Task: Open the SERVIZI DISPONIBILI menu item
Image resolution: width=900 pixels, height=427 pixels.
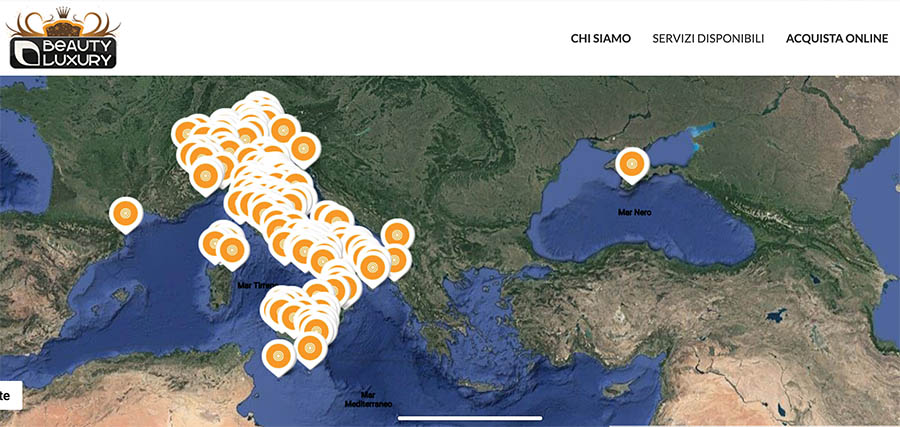Action: pyautogui.click(x=708, y=38)
